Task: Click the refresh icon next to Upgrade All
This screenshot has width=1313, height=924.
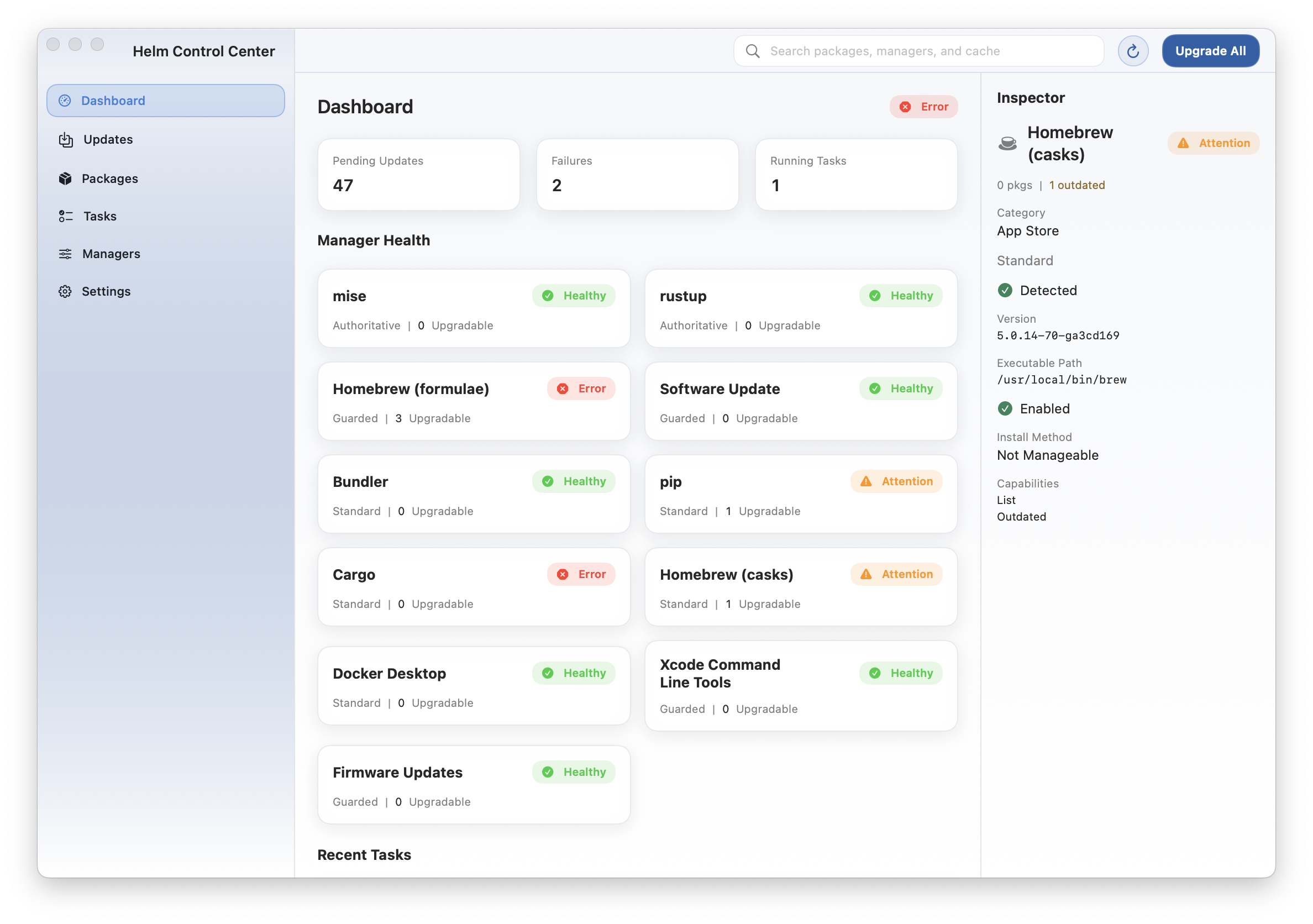Action: tap(1133, 51)
